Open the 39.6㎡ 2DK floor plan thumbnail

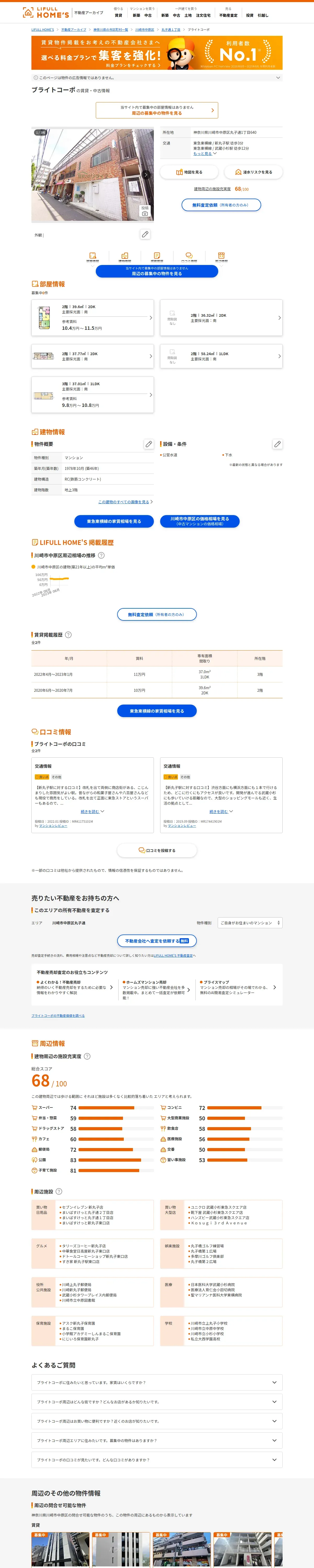[44, 318]
